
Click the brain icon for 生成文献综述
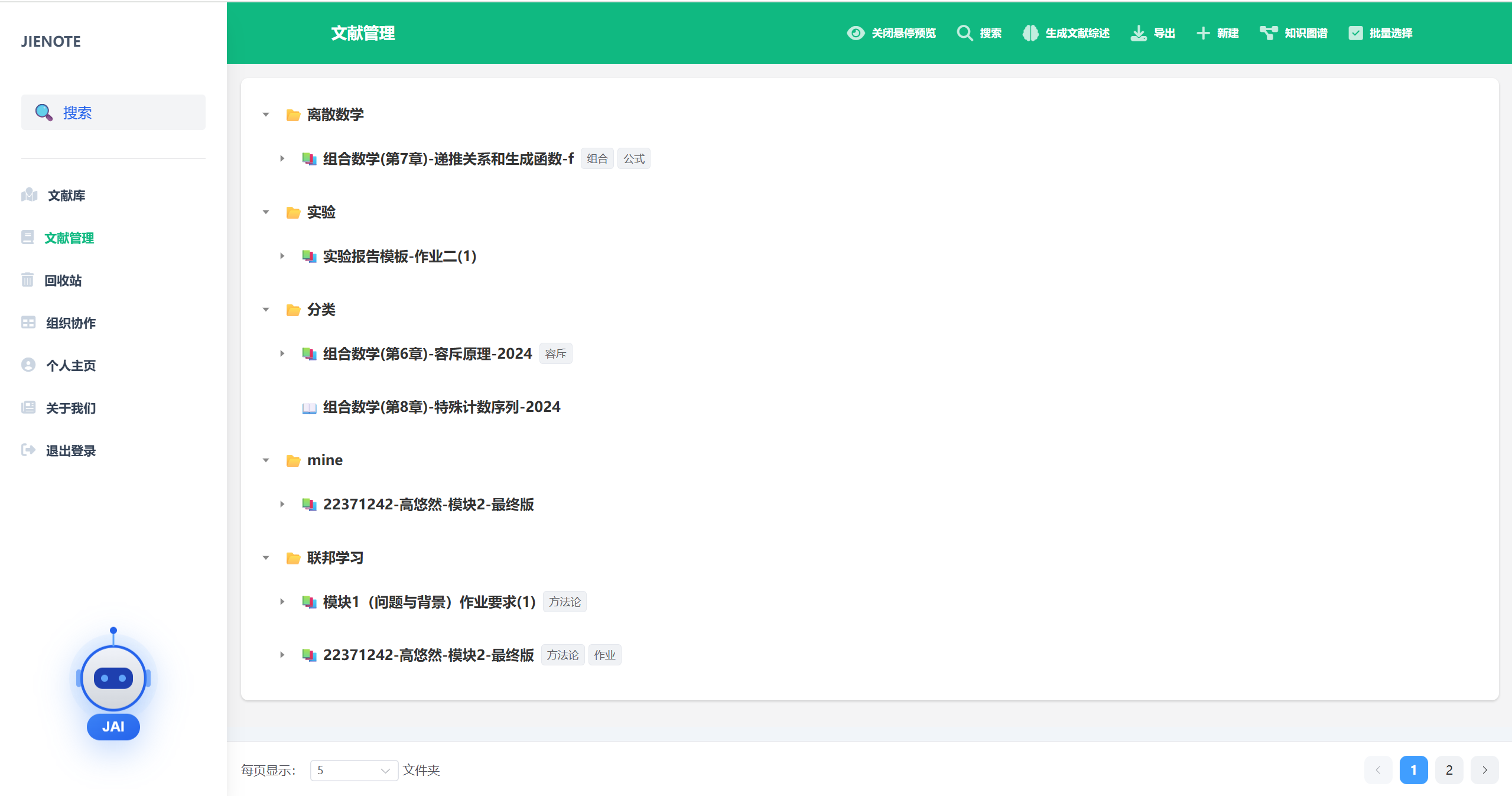[x=1030, y=33]
